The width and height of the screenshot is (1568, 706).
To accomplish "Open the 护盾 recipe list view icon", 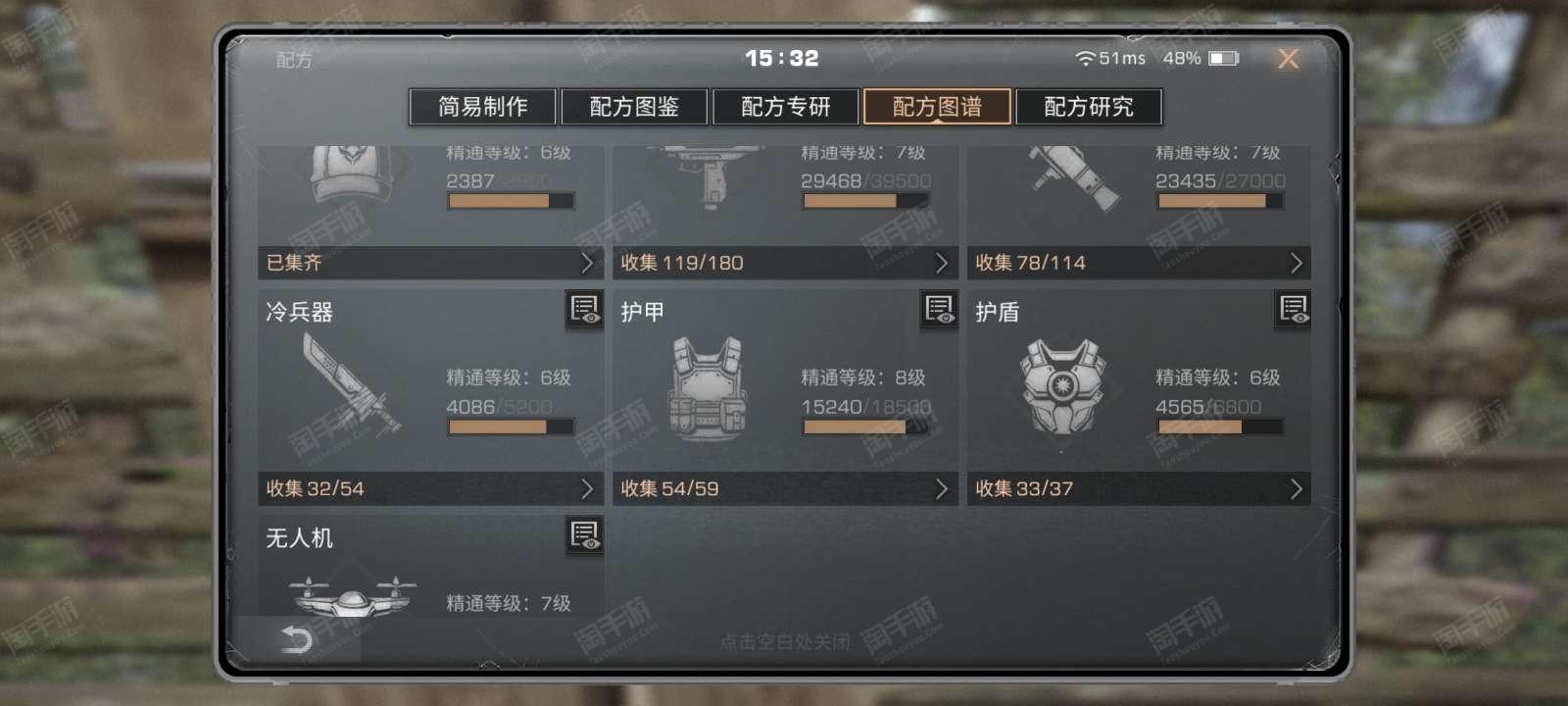I will click(x=1294, y=310).
